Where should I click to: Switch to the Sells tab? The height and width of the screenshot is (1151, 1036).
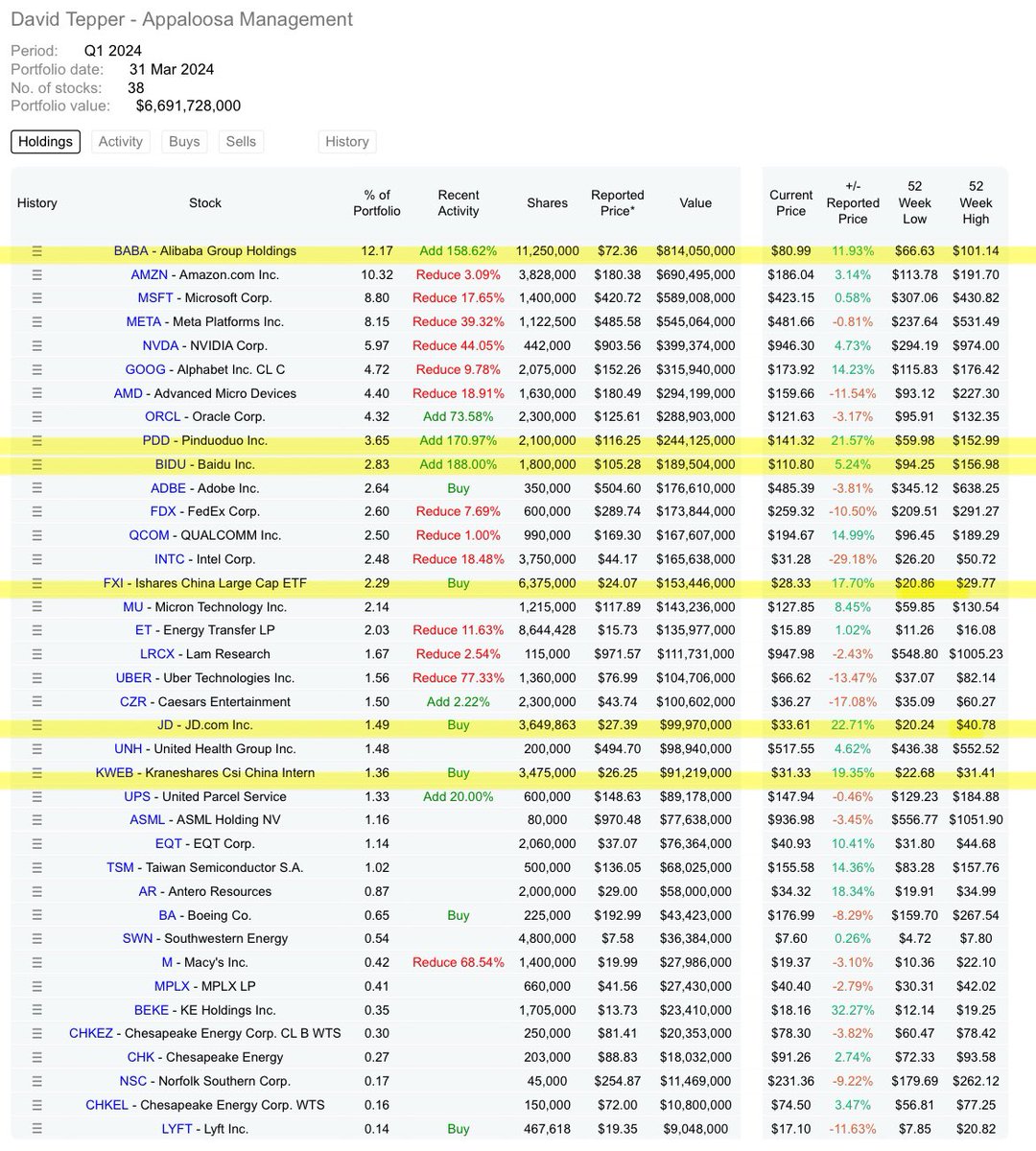[241, 141]
